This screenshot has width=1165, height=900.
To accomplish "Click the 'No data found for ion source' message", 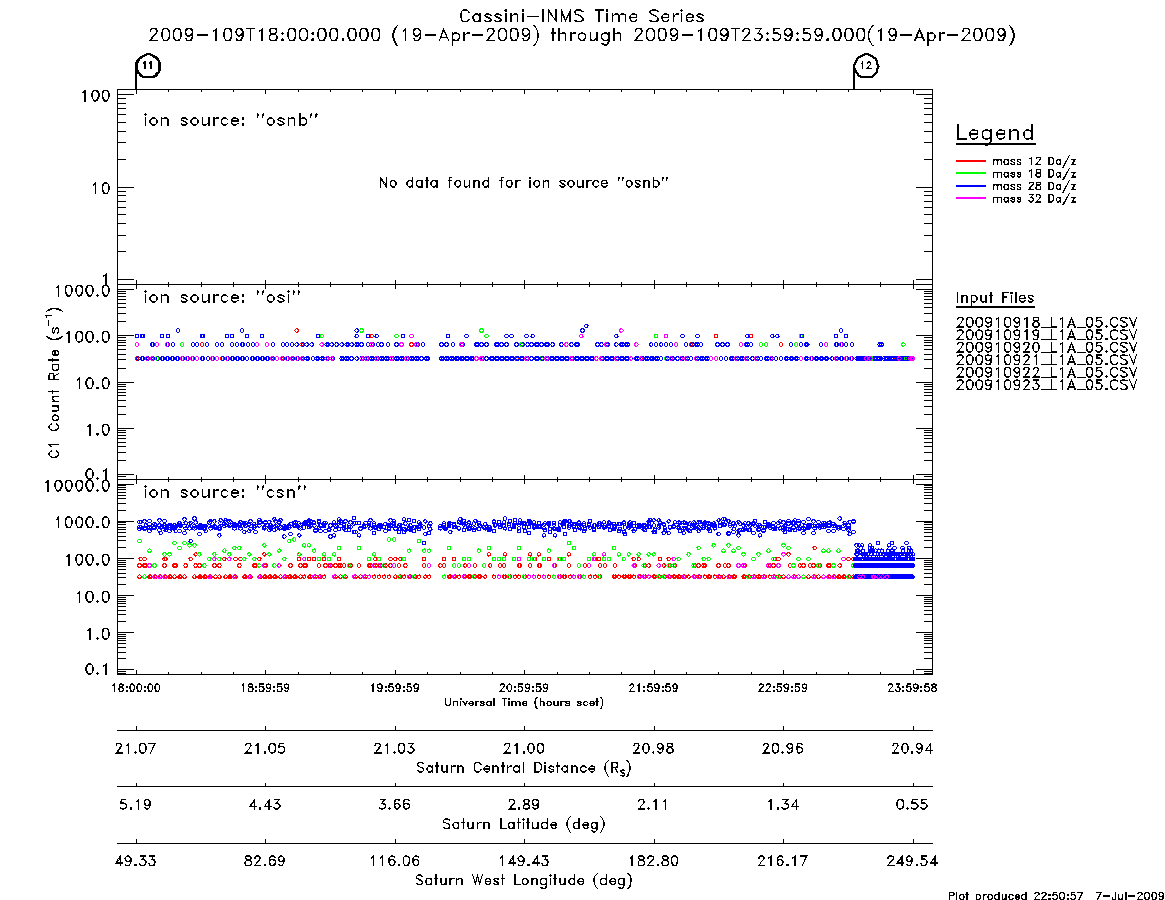I will point(524,183).
